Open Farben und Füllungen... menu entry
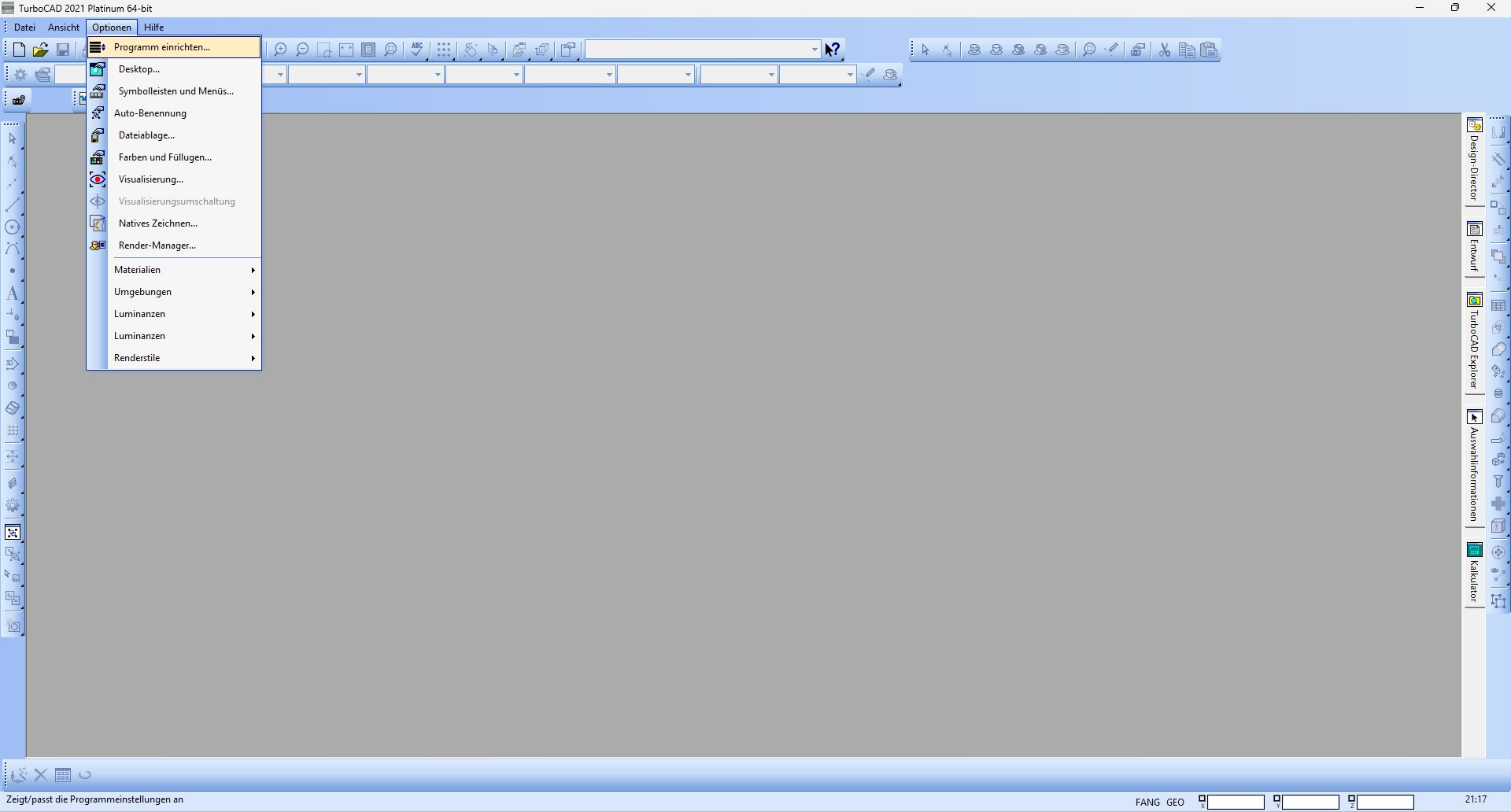This screenshot has width=1511, height=812. pyautogui.click(x=174, y=157)
